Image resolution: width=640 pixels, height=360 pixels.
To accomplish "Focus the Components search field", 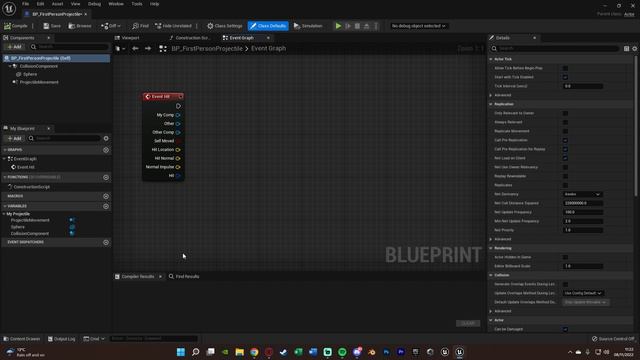I will click(69, 47).
